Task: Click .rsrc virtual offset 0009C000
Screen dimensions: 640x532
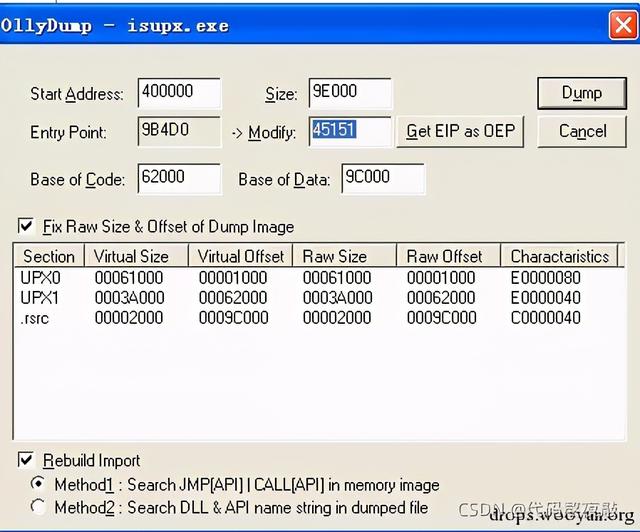Action: tap(233, 318)
